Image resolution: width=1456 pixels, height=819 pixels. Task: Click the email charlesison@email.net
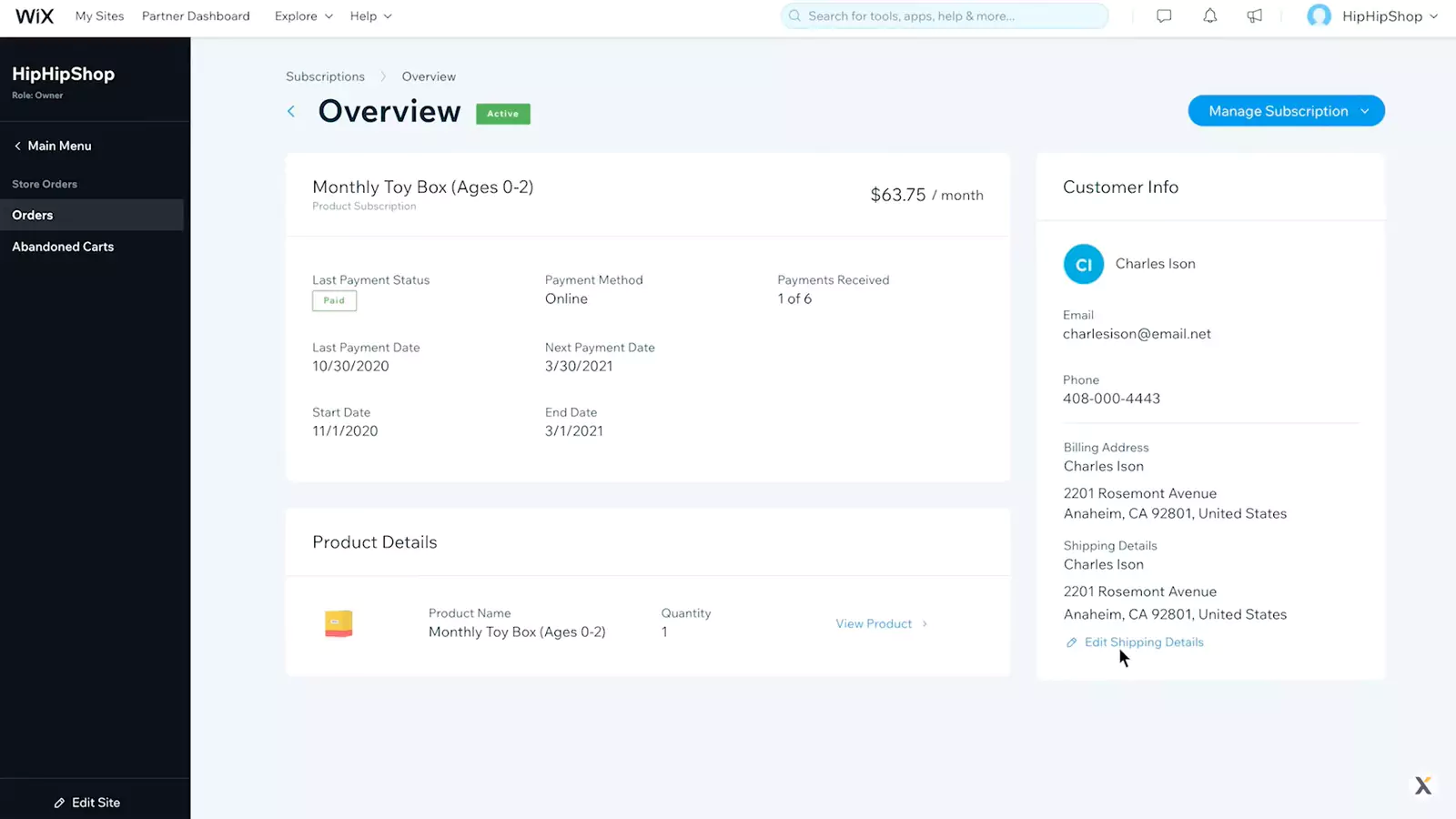(1137, 334)
